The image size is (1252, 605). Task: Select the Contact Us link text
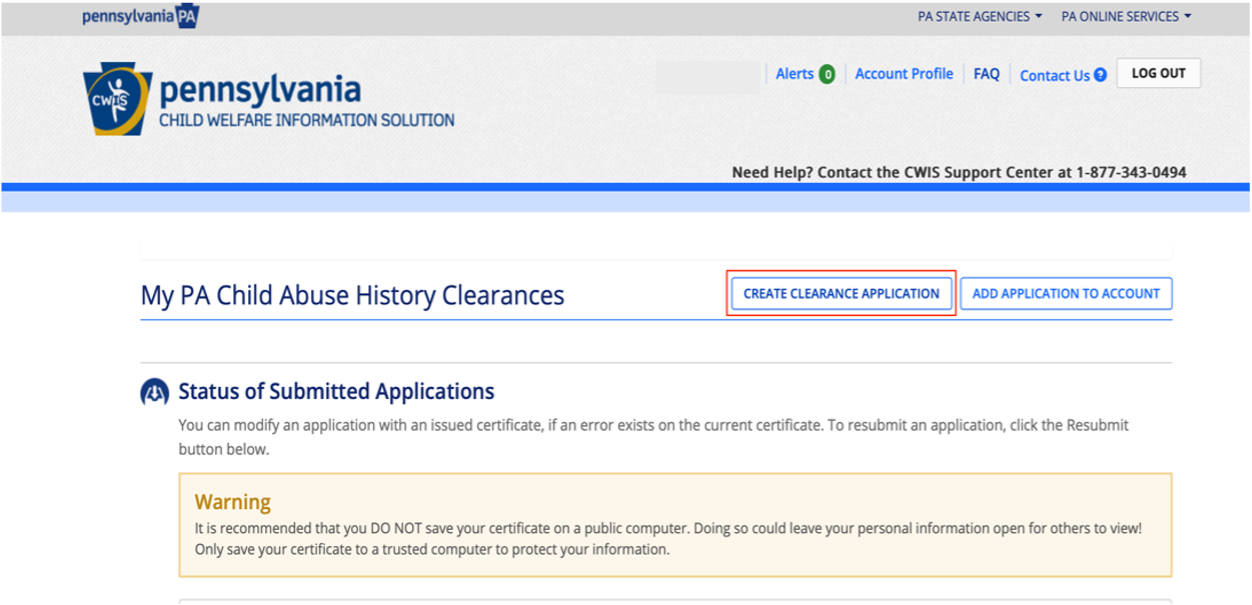[x=1054, y=75]
